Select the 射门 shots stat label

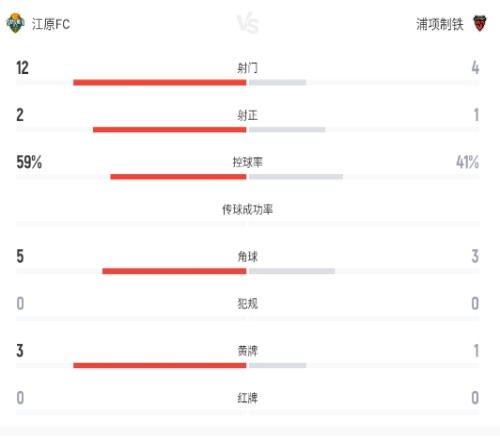pos(247,68)
